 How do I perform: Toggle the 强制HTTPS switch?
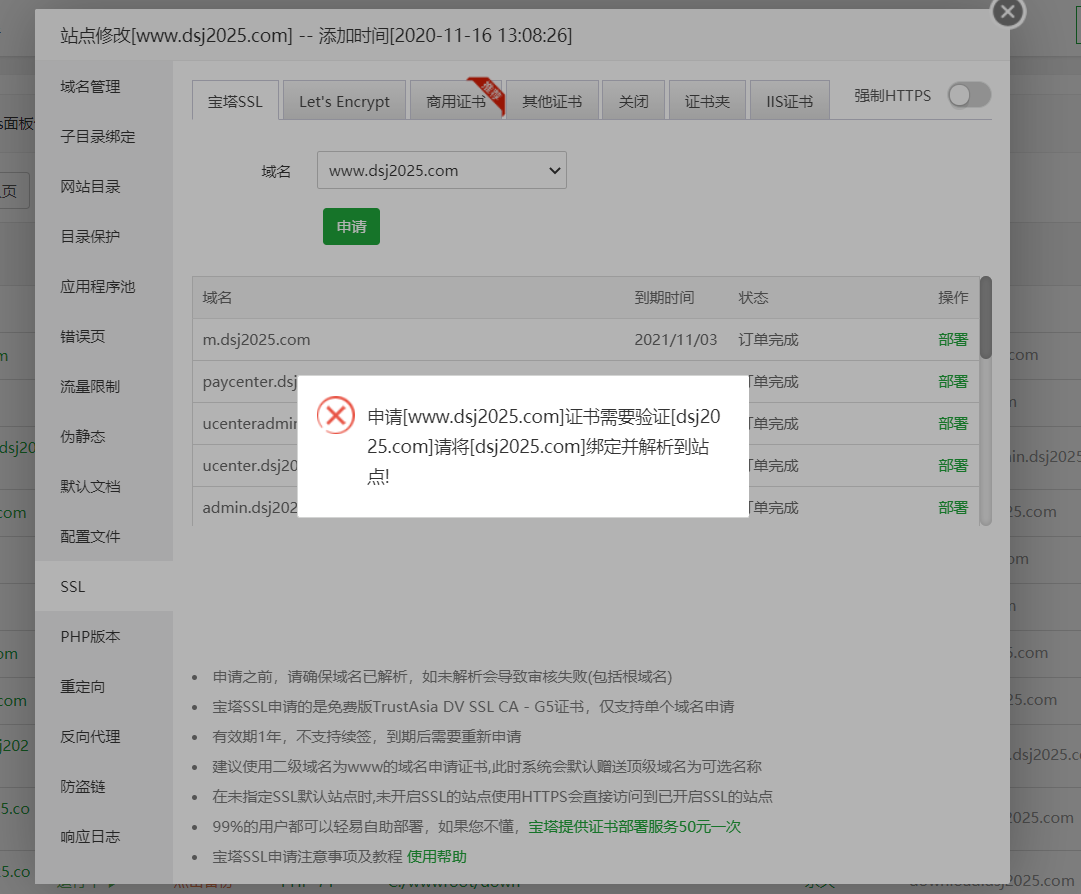tap(969, 95)
